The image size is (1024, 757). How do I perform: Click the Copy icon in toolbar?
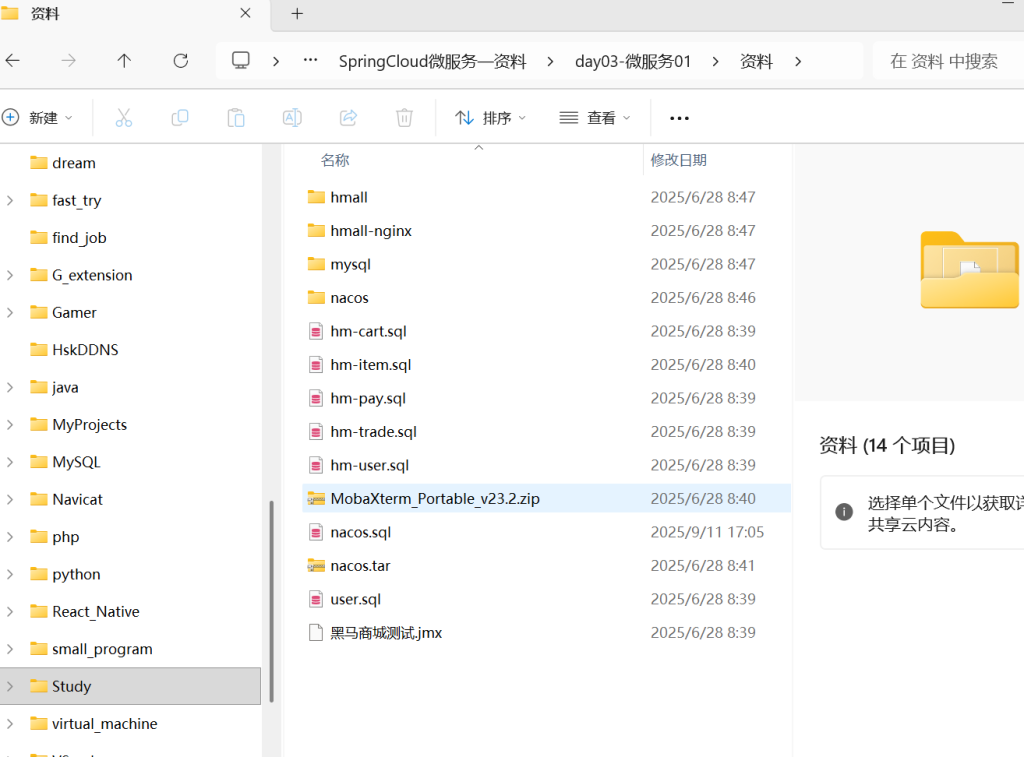[x=180, y=118]
